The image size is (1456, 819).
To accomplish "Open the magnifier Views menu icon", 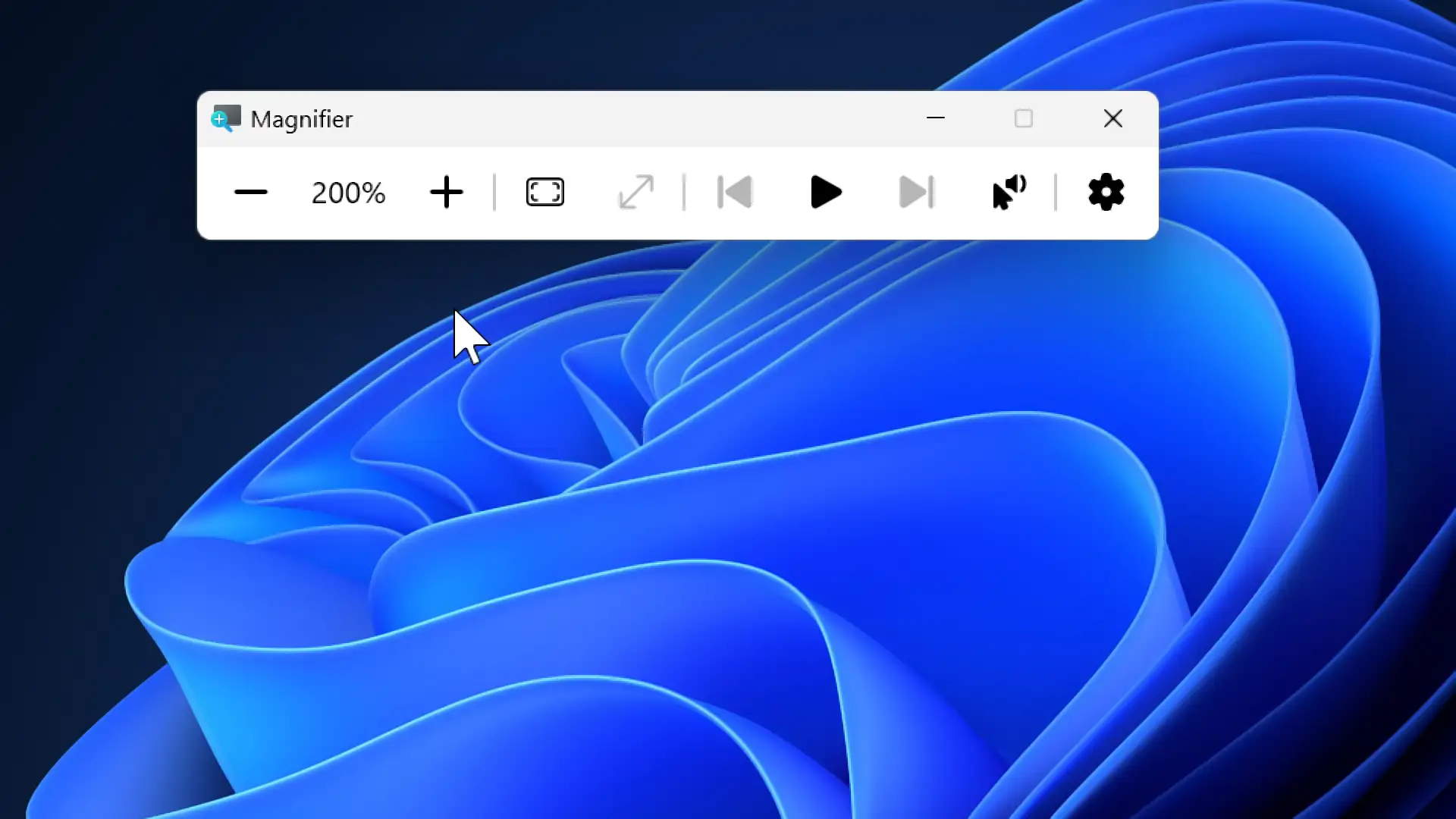I will [x=544, y=193].
